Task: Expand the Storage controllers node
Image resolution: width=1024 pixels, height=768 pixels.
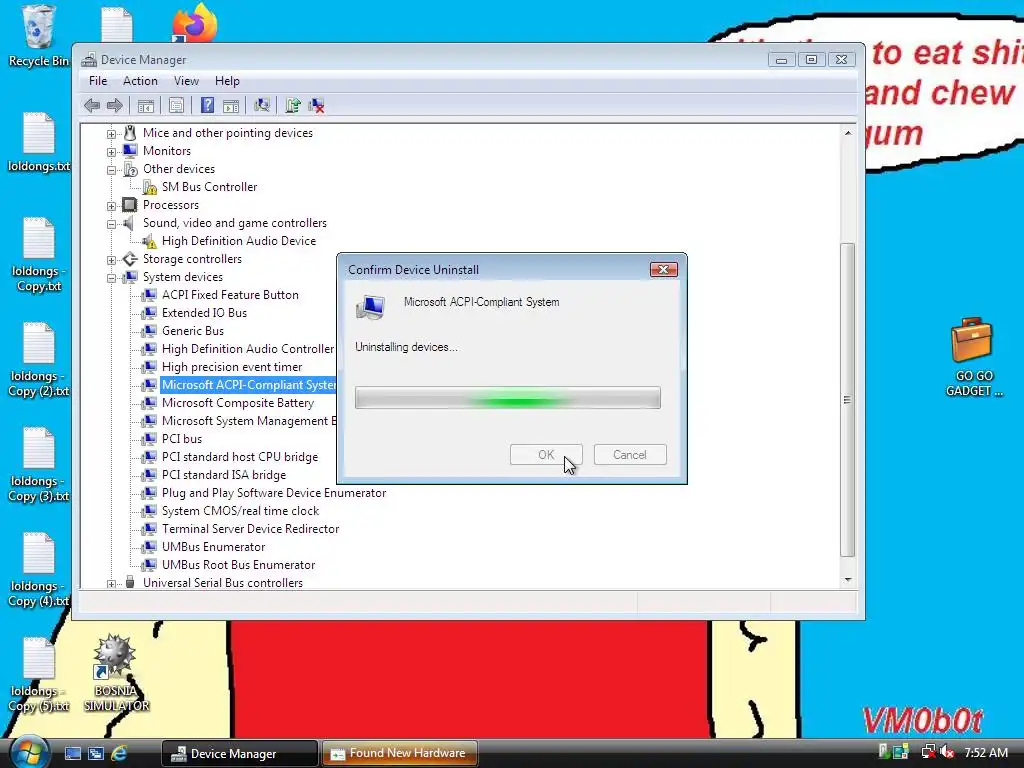Action: [112, 260]
